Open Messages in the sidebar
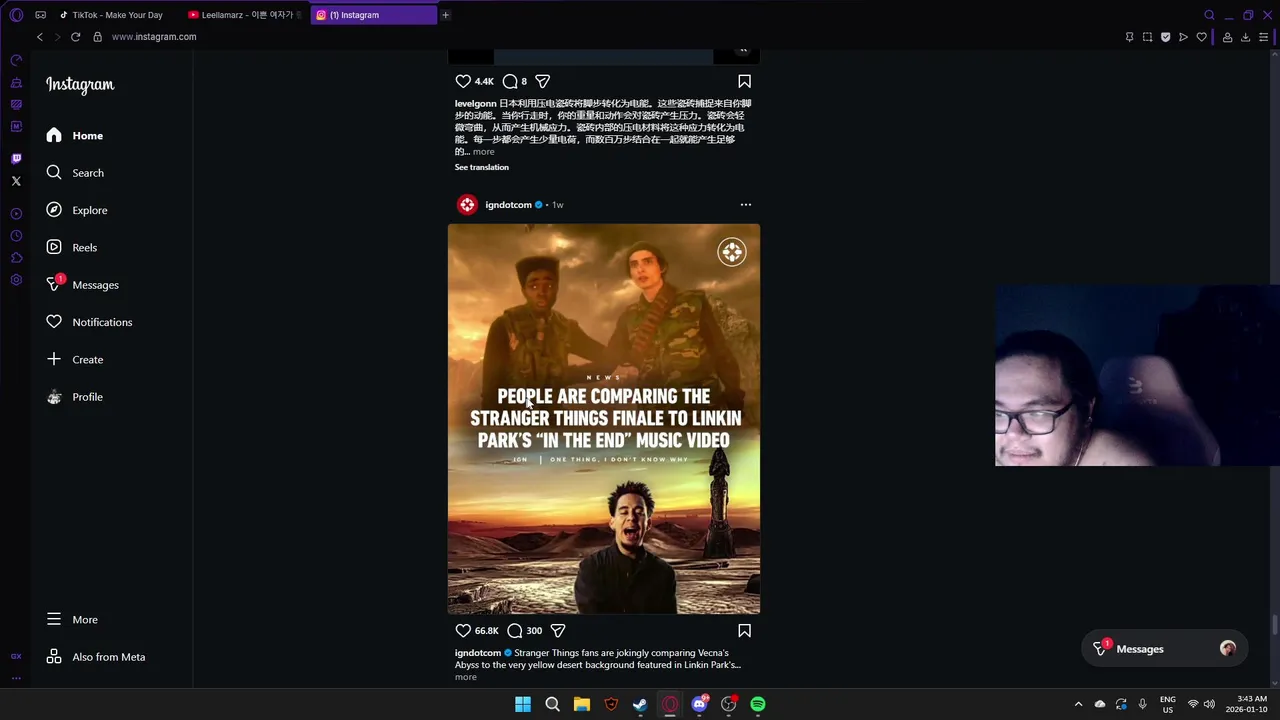The width and height of the screenshot is (1280, 720). click(x=82, y=285)
